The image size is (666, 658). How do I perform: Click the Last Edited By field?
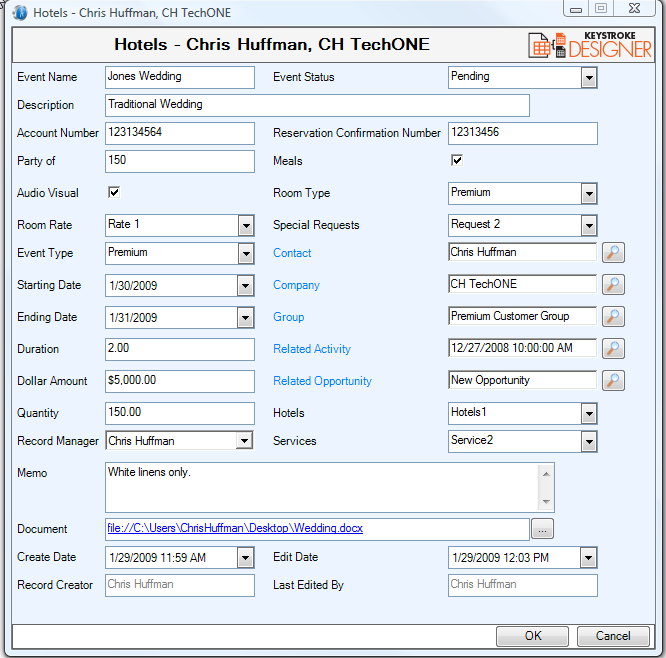click(x=522, y=585)
